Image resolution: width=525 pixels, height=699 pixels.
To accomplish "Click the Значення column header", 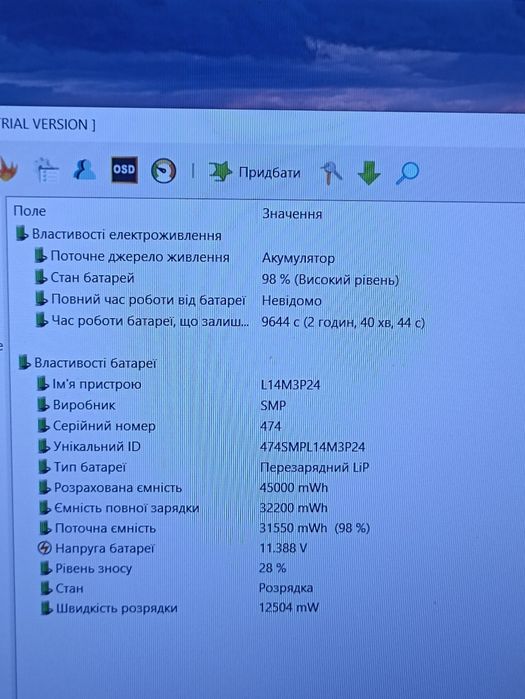I will pyautogui.click(x=292, y=214).
